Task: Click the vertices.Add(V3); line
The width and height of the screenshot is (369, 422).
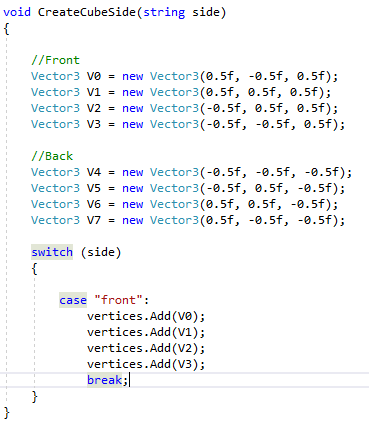Action: click(x=146, y=364)
